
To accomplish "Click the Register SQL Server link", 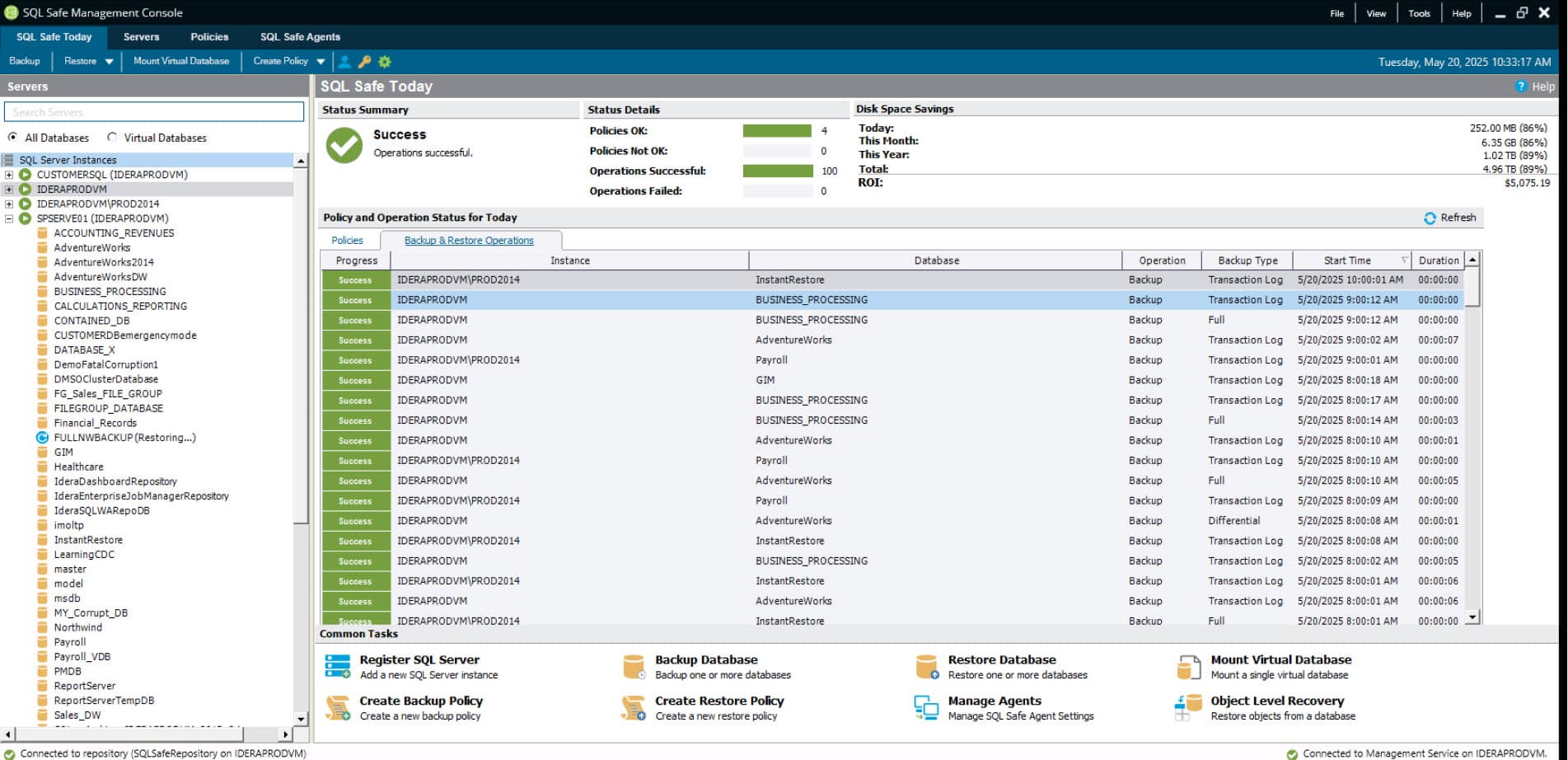I will tap(419, 659).
